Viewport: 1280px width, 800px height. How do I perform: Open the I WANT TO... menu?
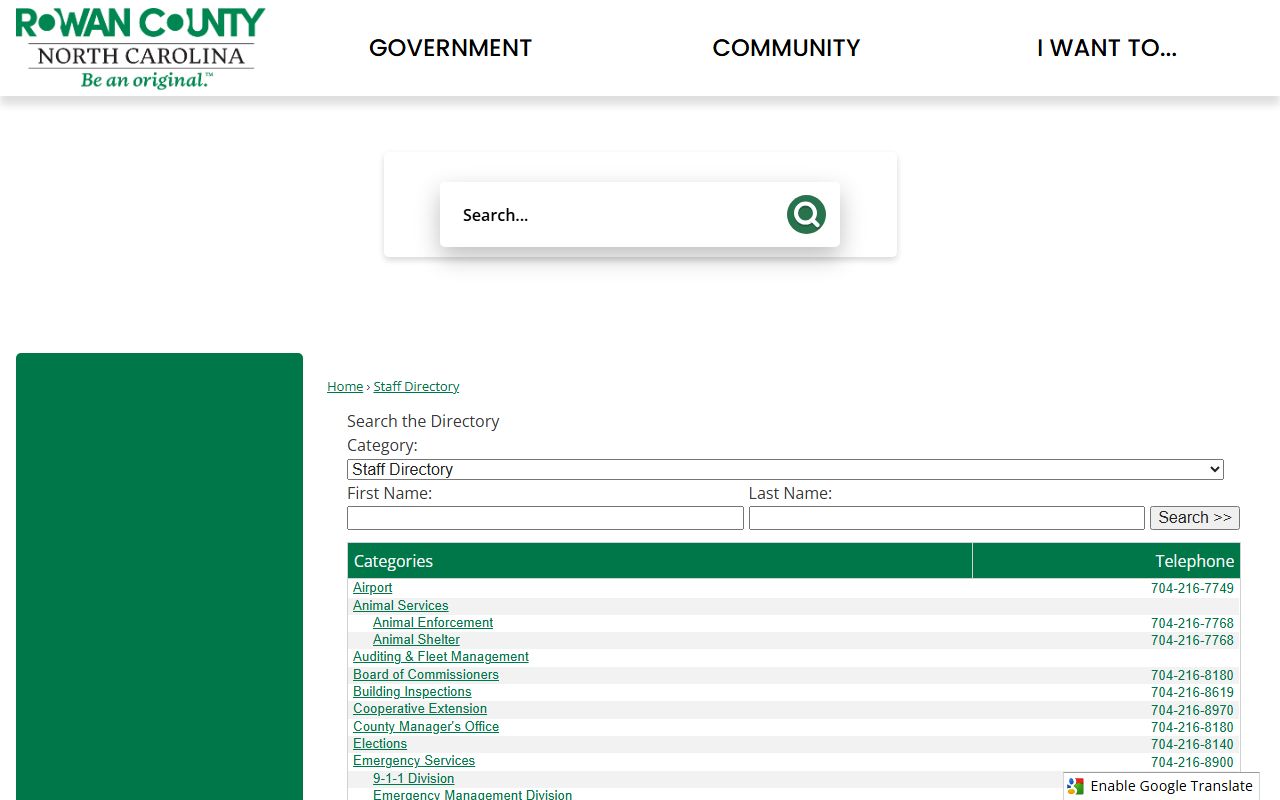point(1107,48)
